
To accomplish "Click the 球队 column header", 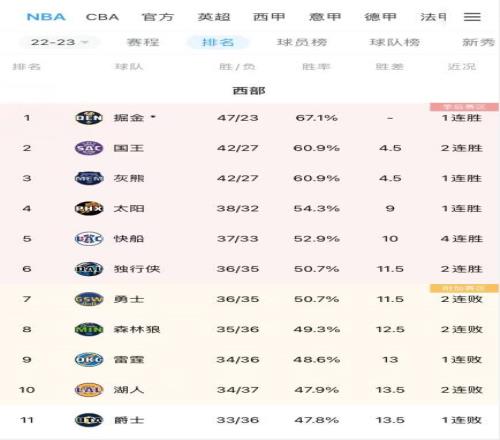I will 129,67.
